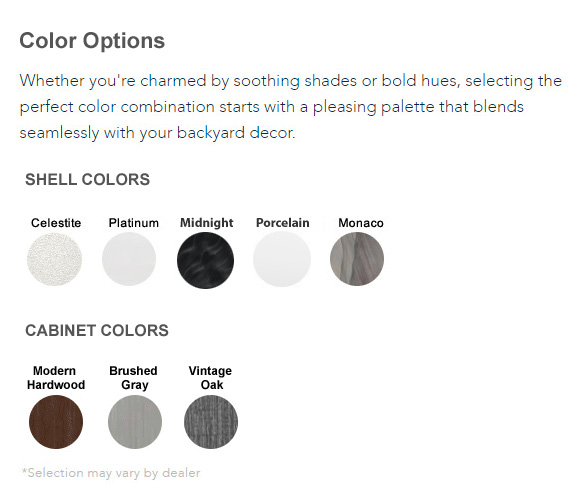574x504 pixels.
Task: Click the selection may vary by dealer note
Action: (x=111, y=473)
